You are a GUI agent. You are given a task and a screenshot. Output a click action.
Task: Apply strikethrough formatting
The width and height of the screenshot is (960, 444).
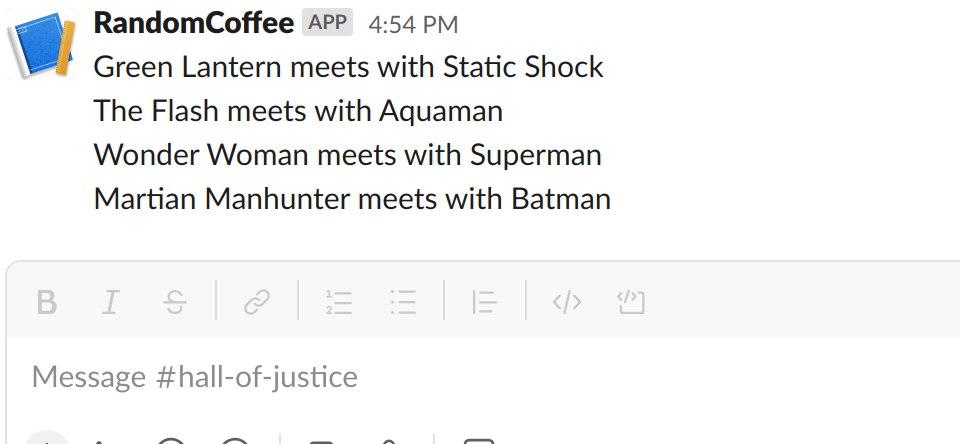pyautogui.click(x=175, y=302)
